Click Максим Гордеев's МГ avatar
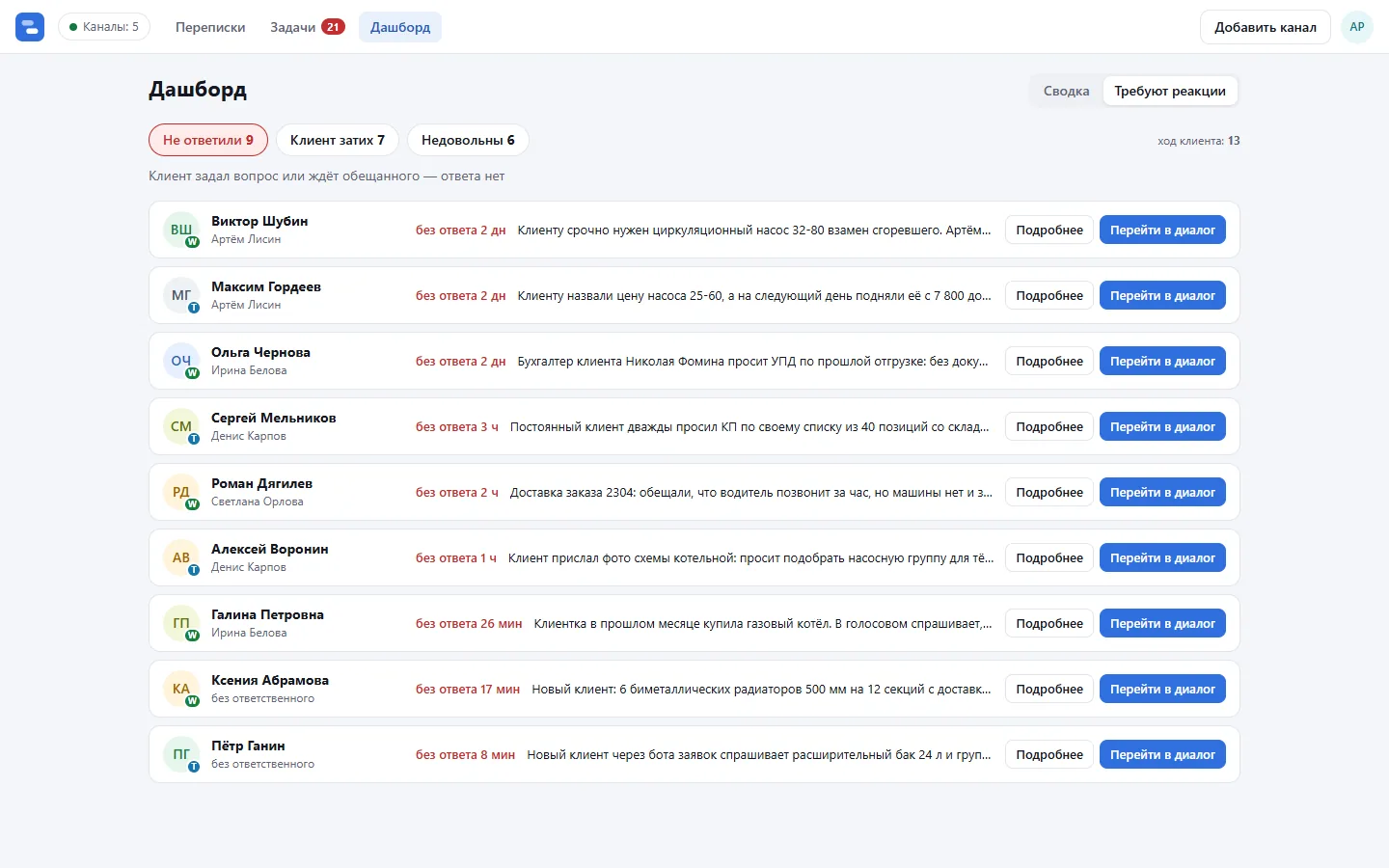The height and width of the screenshot is (868, 1389). pyautogui.click(x=181, y=295)
